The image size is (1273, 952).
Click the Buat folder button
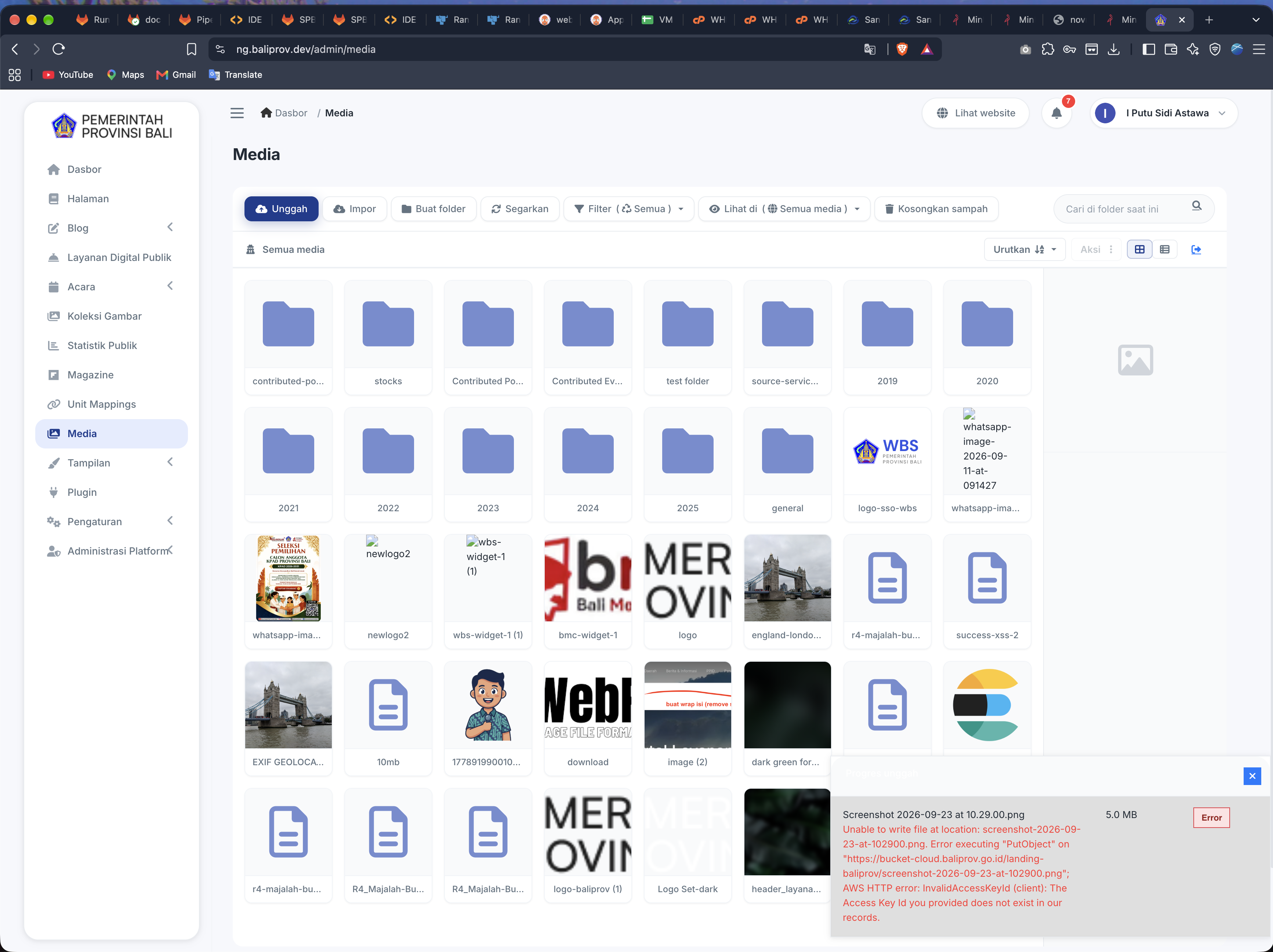tap(434, 209)
